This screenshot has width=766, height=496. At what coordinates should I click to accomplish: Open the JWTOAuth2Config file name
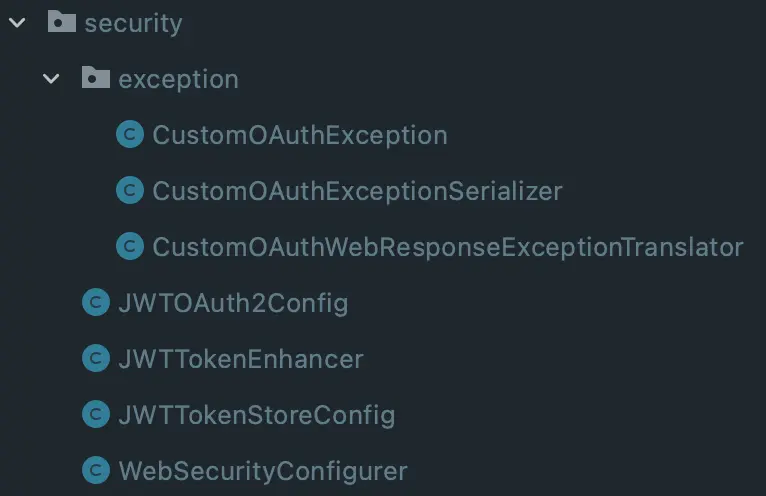(233, 303)
